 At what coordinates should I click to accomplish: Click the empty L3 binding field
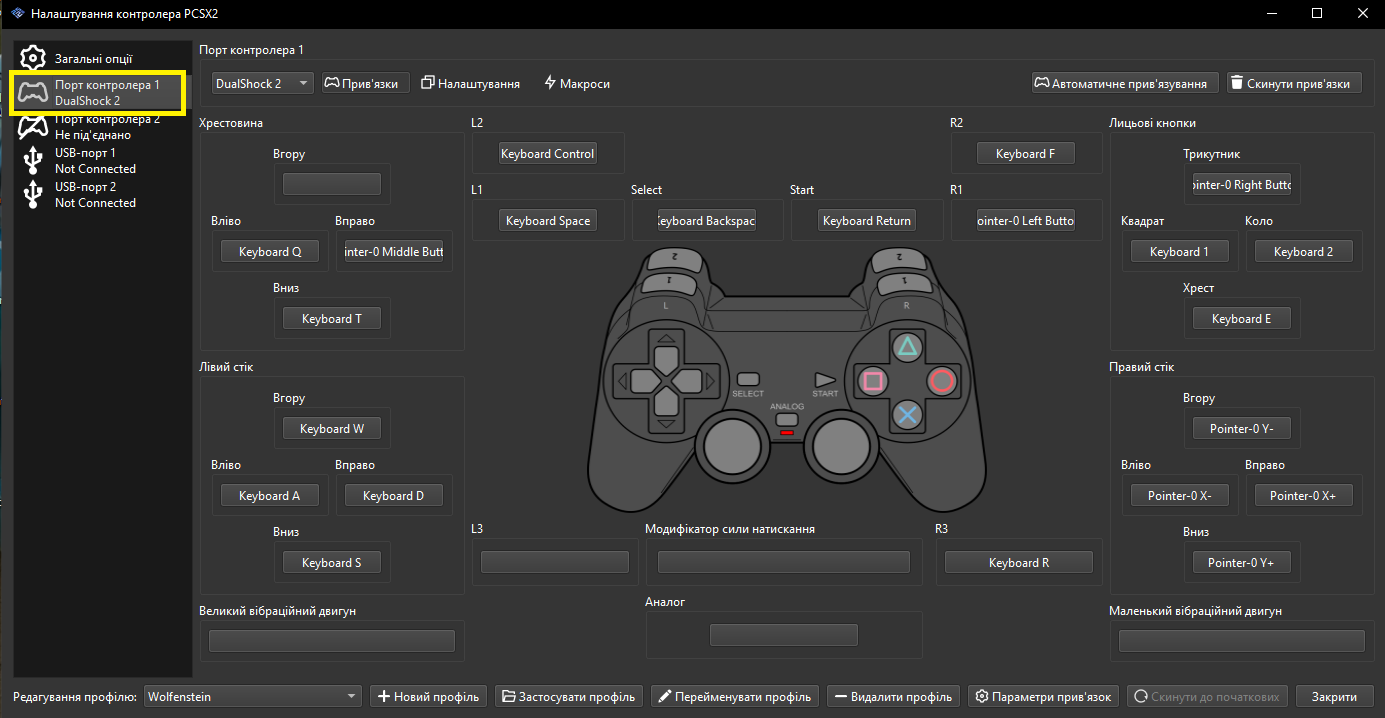pyautogui.click(x=559, y=562)
